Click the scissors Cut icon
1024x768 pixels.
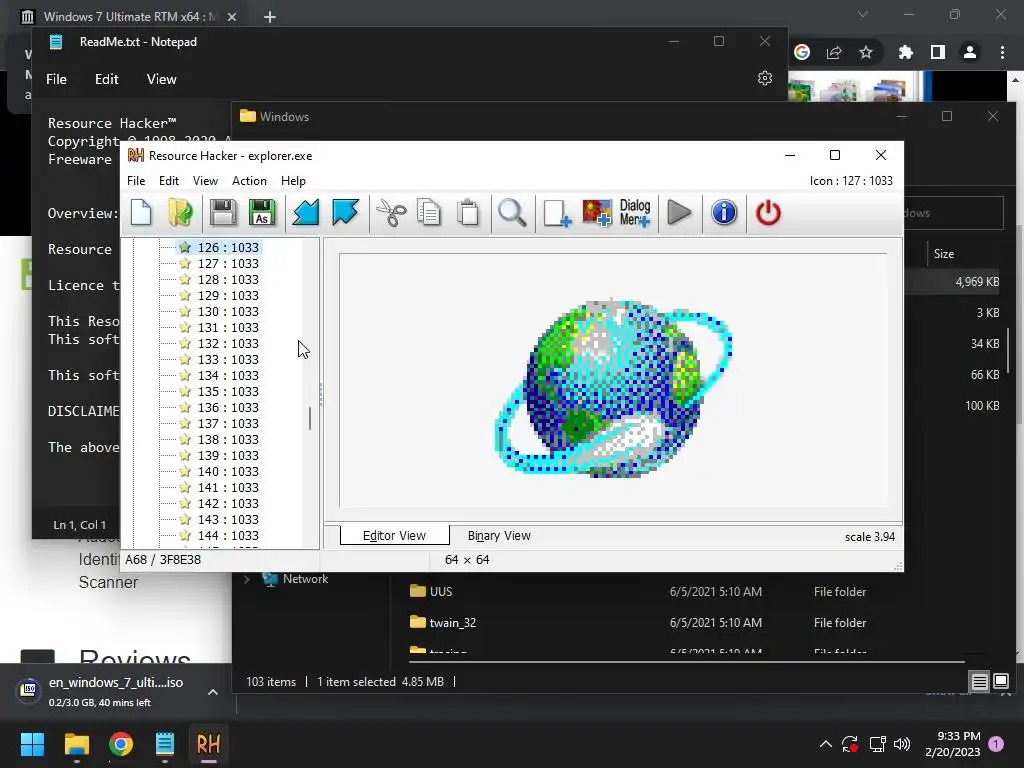tap(391, 213)
